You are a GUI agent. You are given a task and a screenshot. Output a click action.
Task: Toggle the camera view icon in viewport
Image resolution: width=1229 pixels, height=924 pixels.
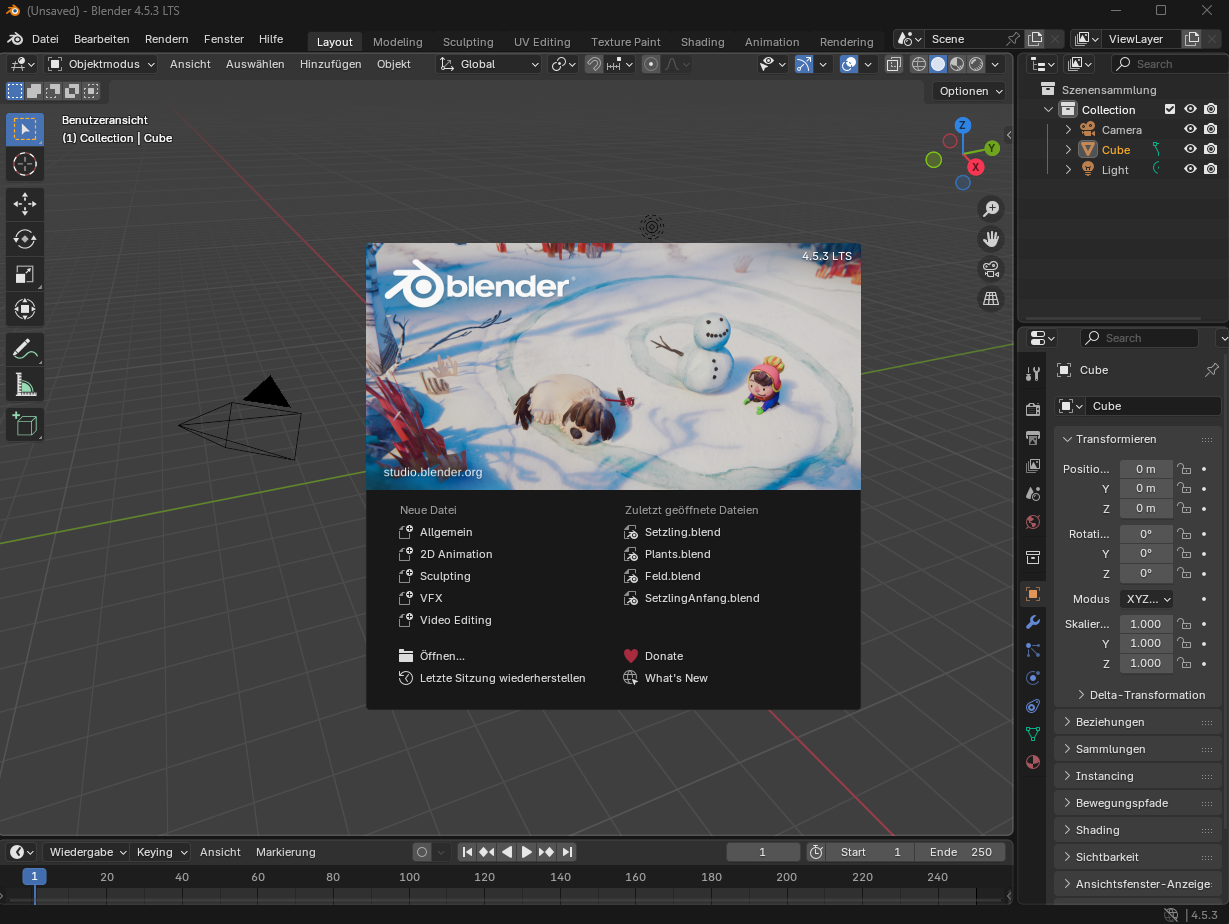coord(990,268)
